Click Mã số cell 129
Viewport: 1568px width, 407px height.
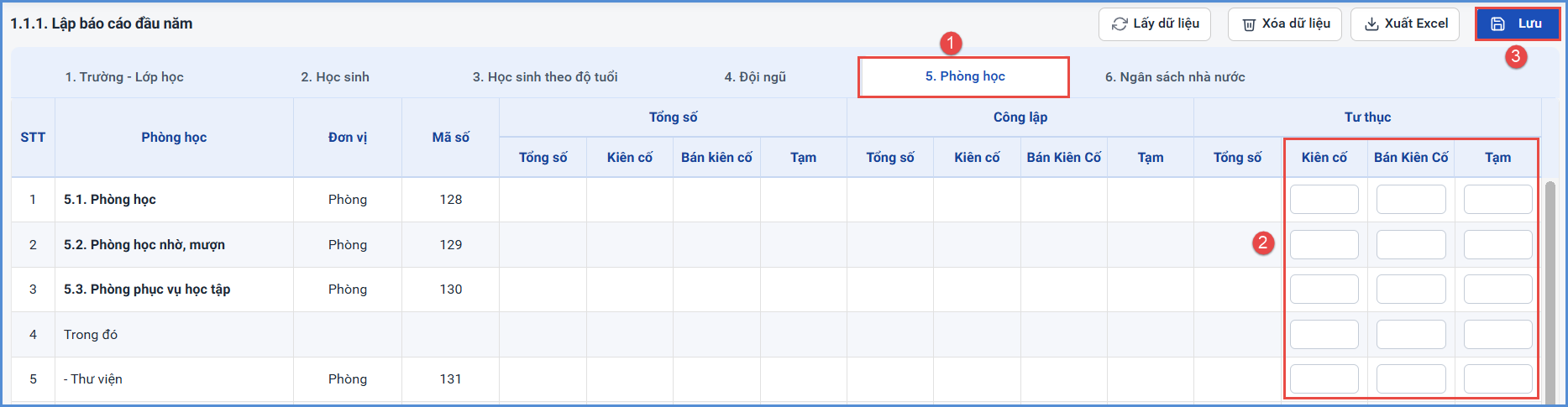[x=451, y=245]
